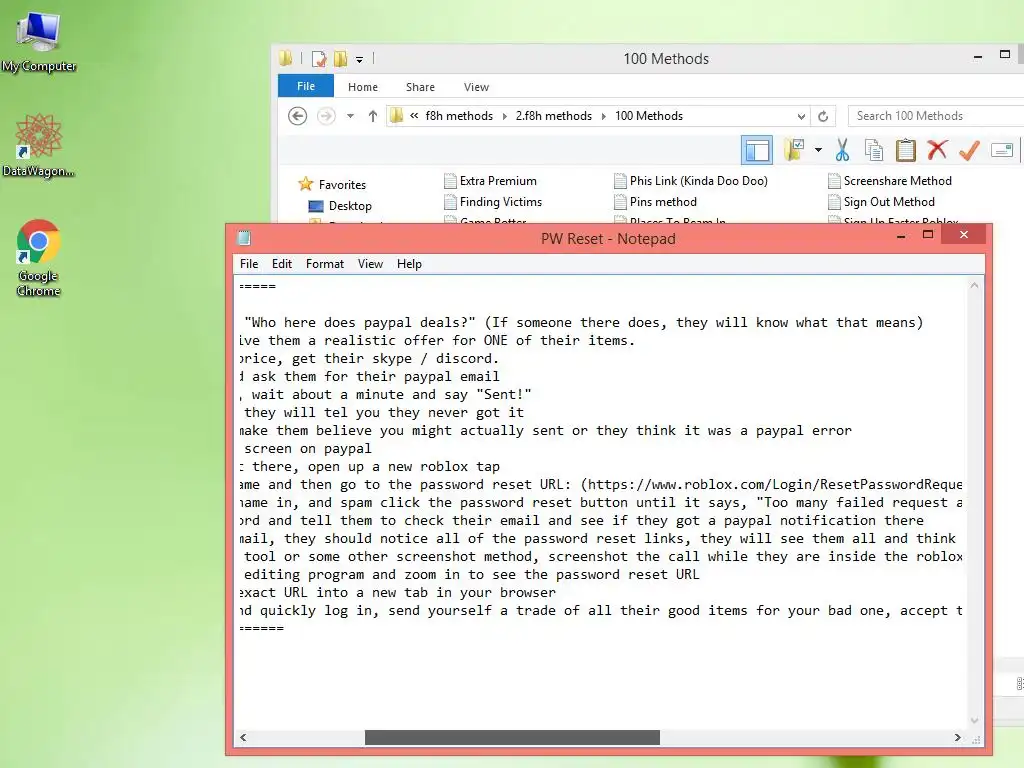Switch to Explorer Share tab

tap(420, 87)
